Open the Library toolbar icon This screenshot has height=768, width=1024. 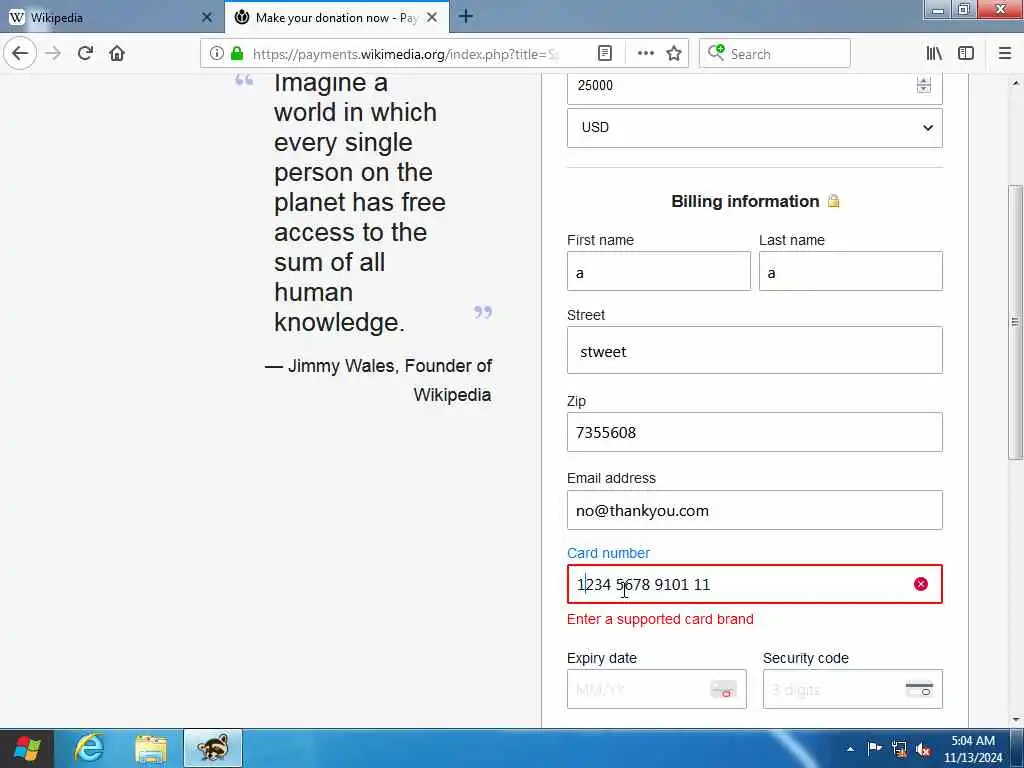(934, 54)
